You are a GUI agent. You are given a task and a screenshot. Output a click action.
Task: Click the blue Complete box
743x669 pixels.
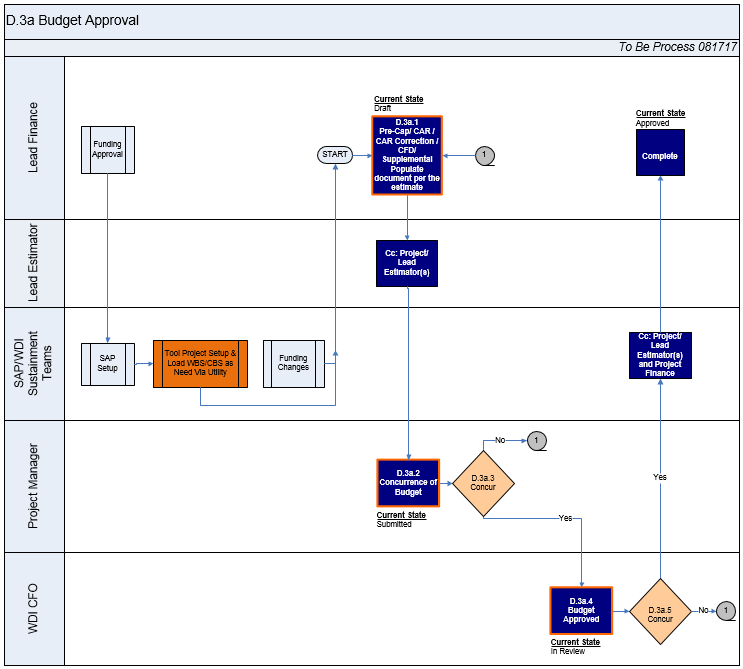click(660, 153)
